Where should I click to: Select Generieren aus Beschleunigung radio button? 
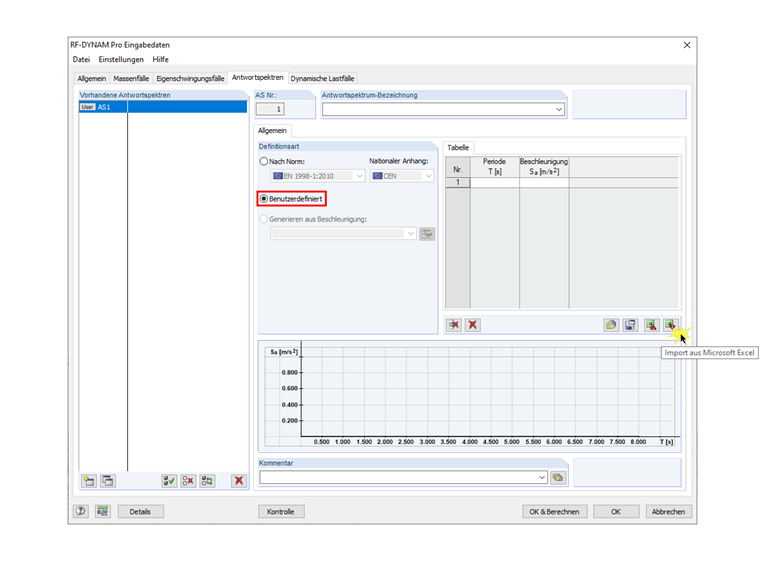[x=264, y=219]
